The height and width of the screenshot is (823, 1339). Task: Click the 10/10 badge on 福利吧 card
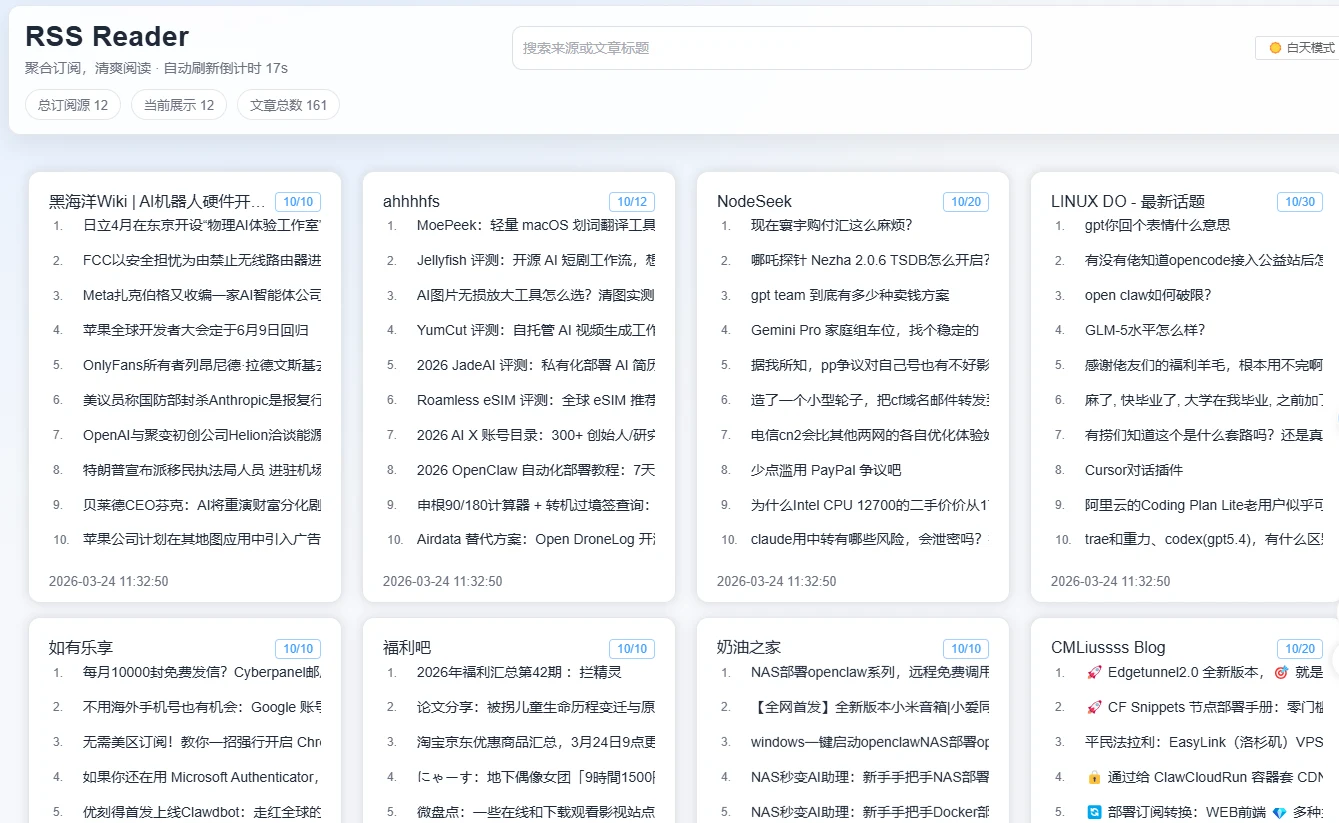(632, 649)
